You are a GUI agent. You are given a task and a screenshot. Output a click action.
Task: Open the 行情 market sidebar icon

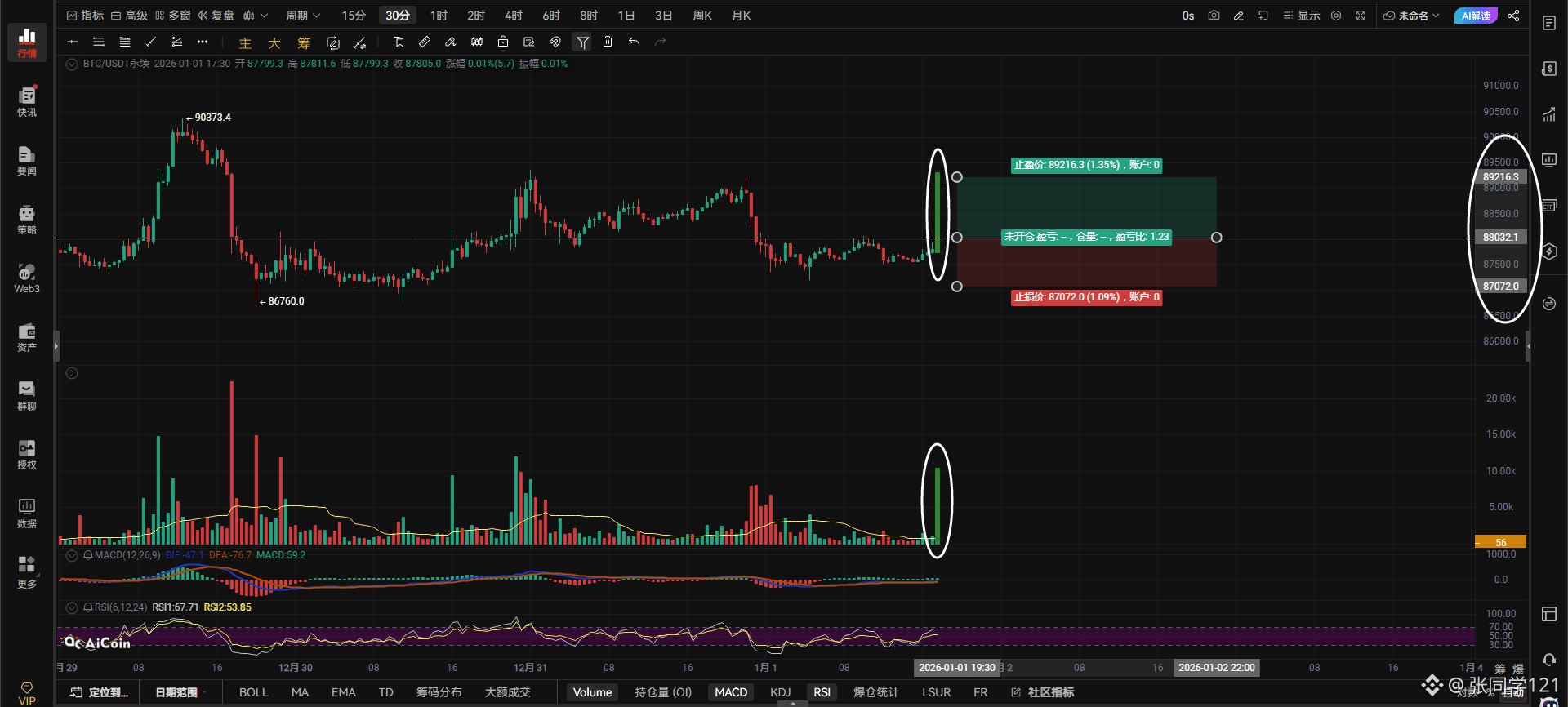pos(27,42)
